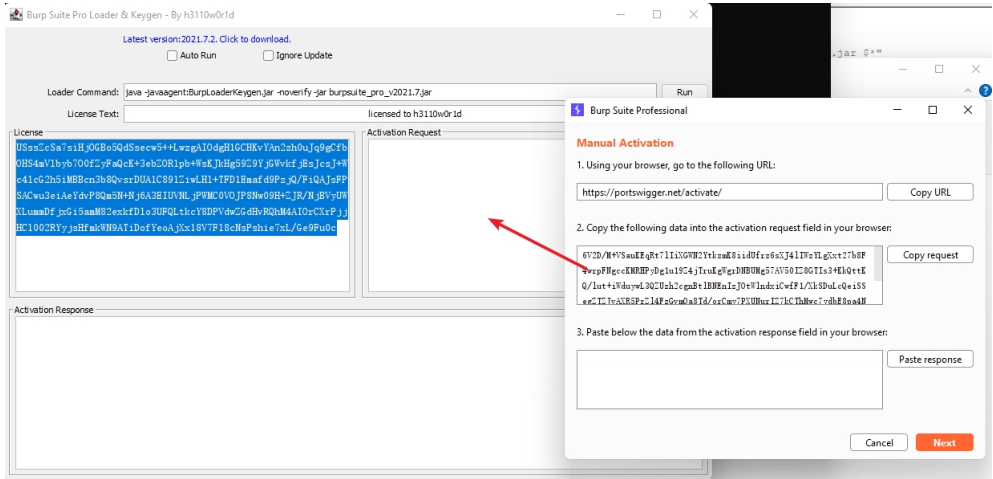Close the Burp Suite Loader Keygen window
Viewport: 993px width, 479px height.
(693, 14)
